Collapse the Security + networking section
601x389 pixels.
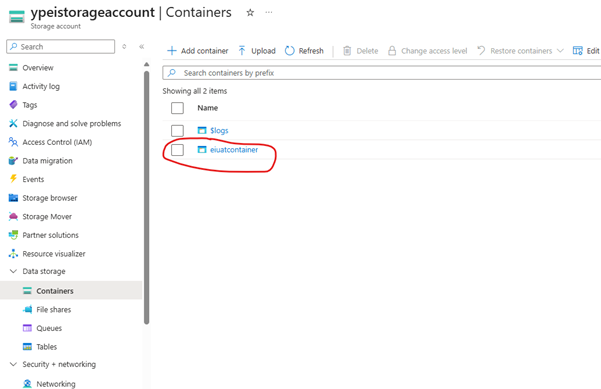pyautogui.click(x=13, y=364)
